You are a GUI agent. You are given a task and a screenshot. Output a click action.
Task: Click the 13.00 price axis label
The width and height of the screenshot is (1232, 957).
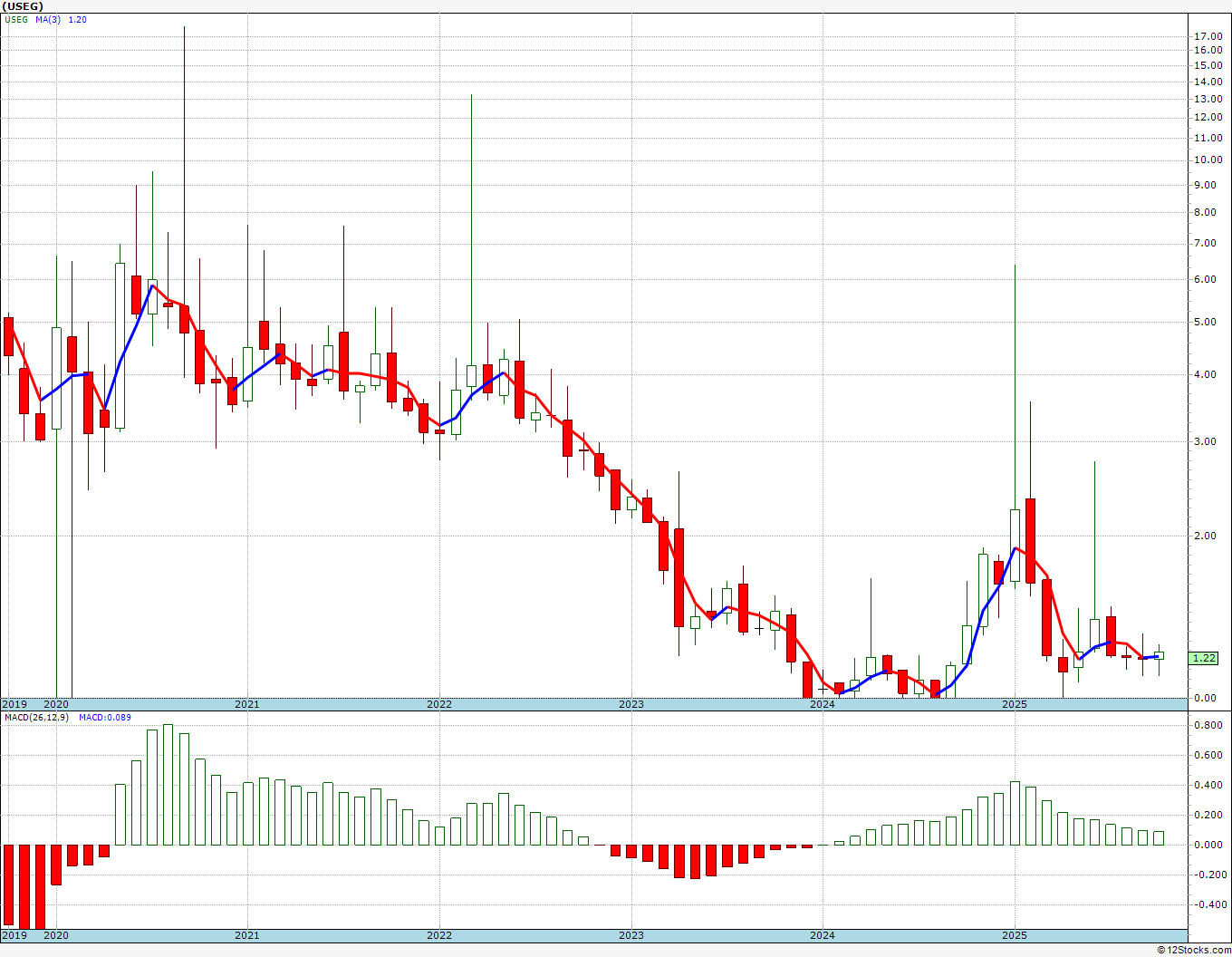point(1208,99)
